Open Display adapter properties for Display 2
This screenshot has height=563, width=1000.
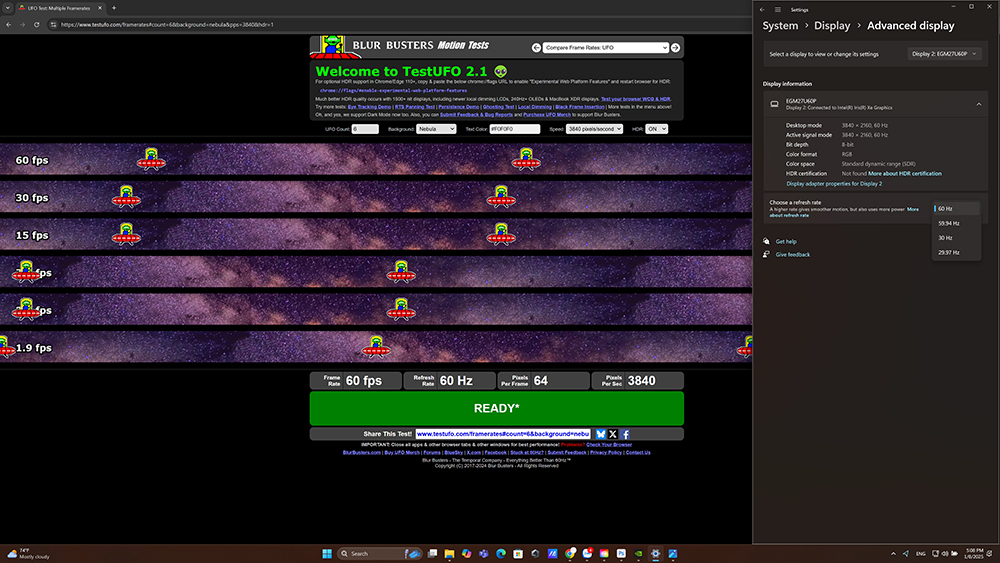[x=834, y=184]
